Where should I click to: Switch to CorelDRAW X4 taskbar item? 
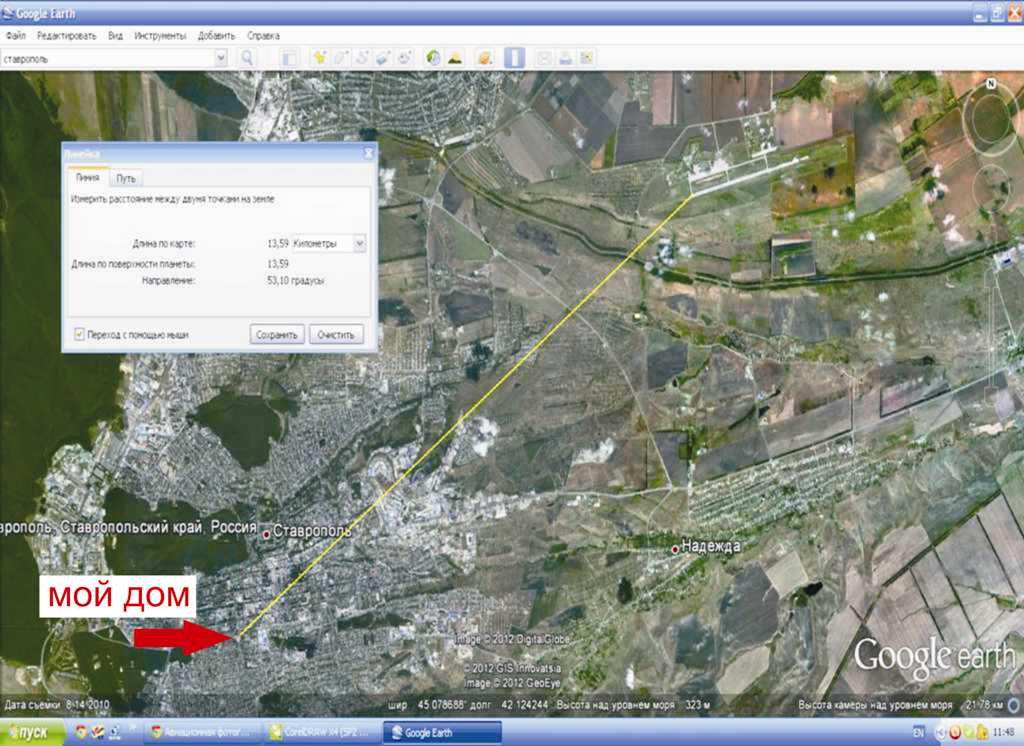[x=320, y=732]
